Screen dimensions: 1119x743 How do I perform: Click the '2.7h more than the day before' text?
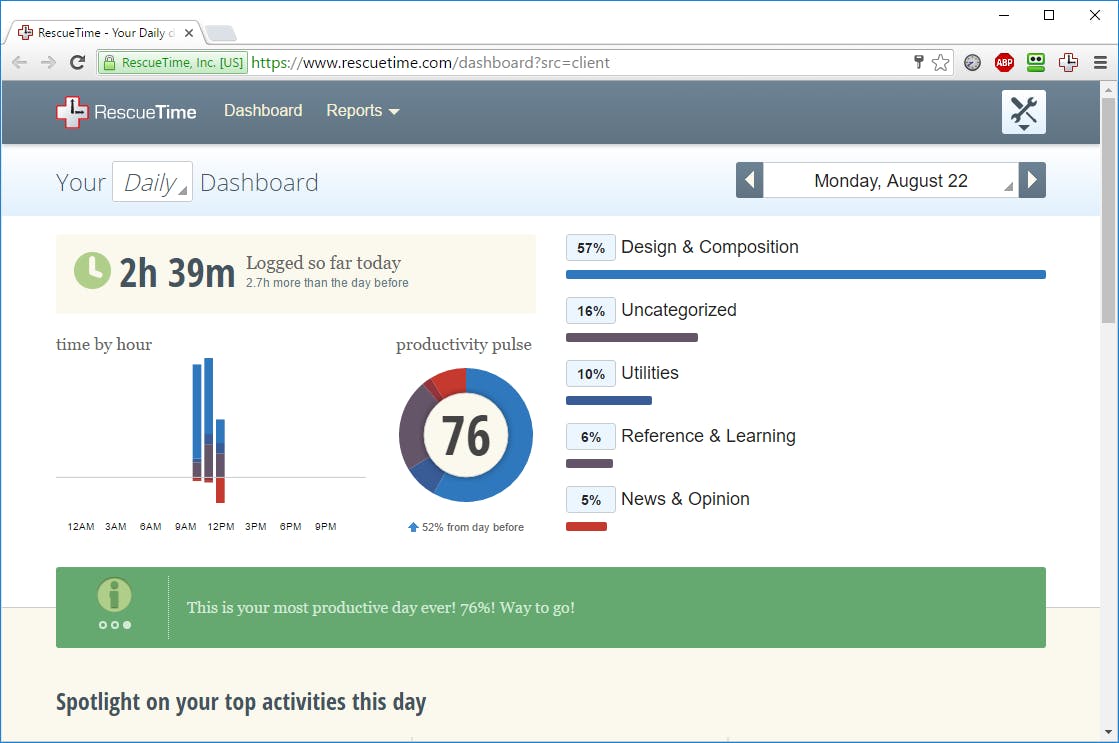coord(328,283)
